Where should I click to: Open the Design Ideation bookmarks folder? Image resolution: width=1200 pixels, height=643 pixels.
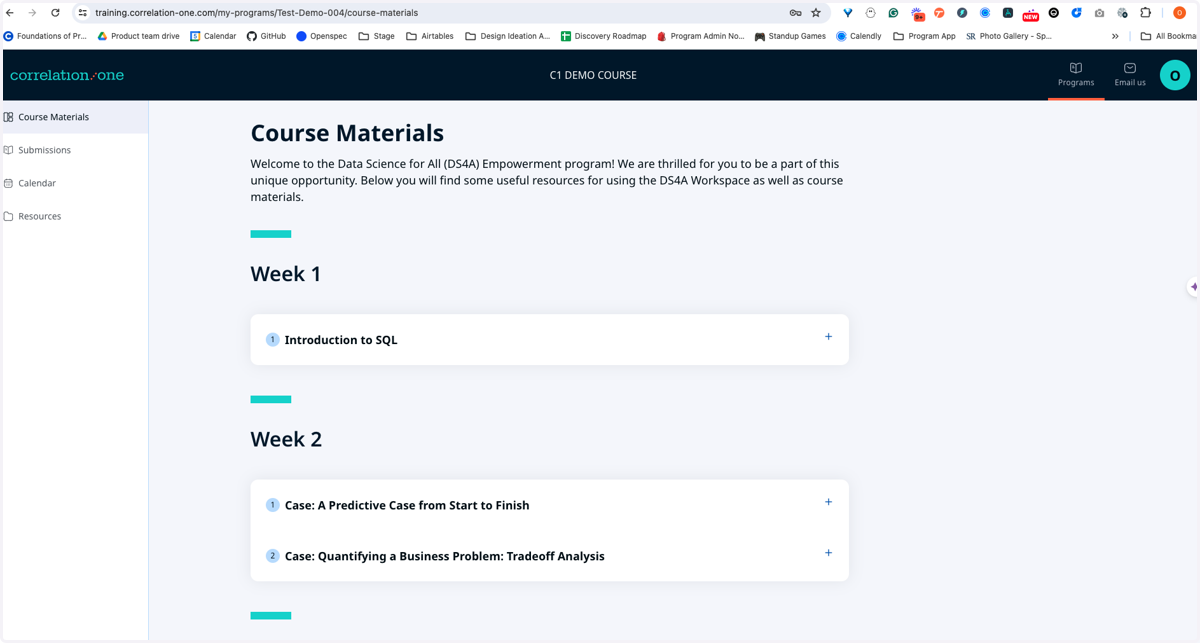point(507,36)
